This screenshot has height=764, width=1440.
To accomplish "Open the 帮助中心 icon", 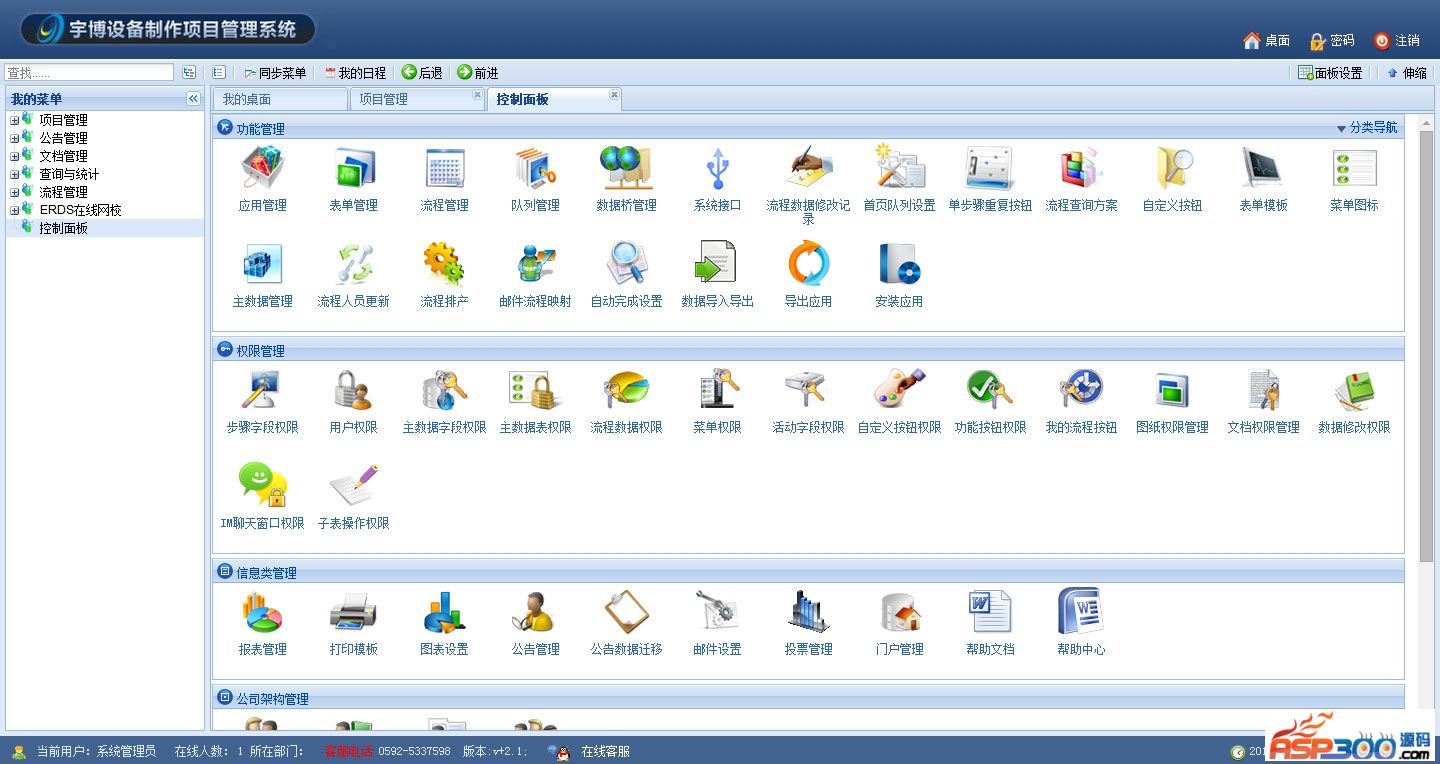I will pos(1081,612).
